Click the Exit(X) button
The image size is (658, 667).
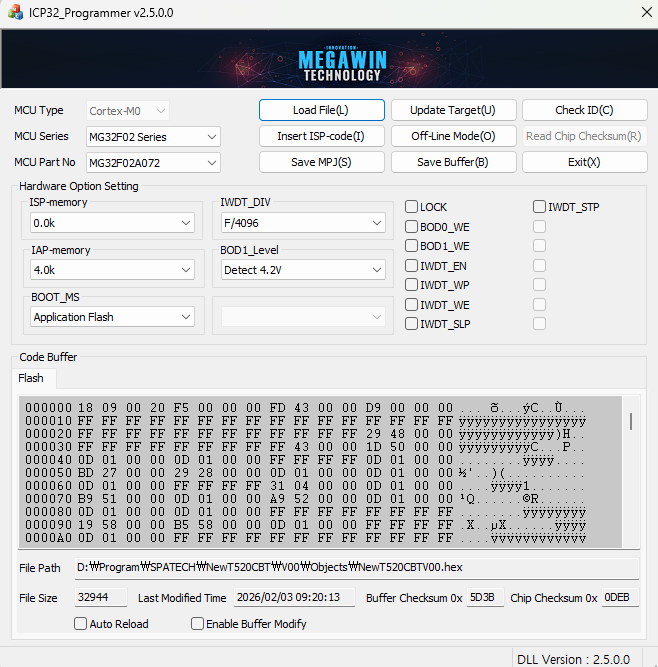pos(584,162)
